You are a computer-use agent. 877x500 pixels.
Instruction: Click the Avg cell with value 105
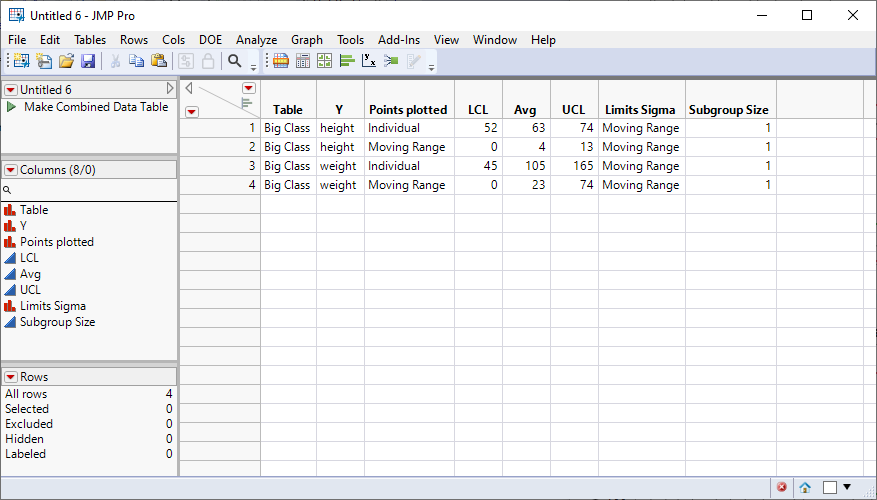526,166
